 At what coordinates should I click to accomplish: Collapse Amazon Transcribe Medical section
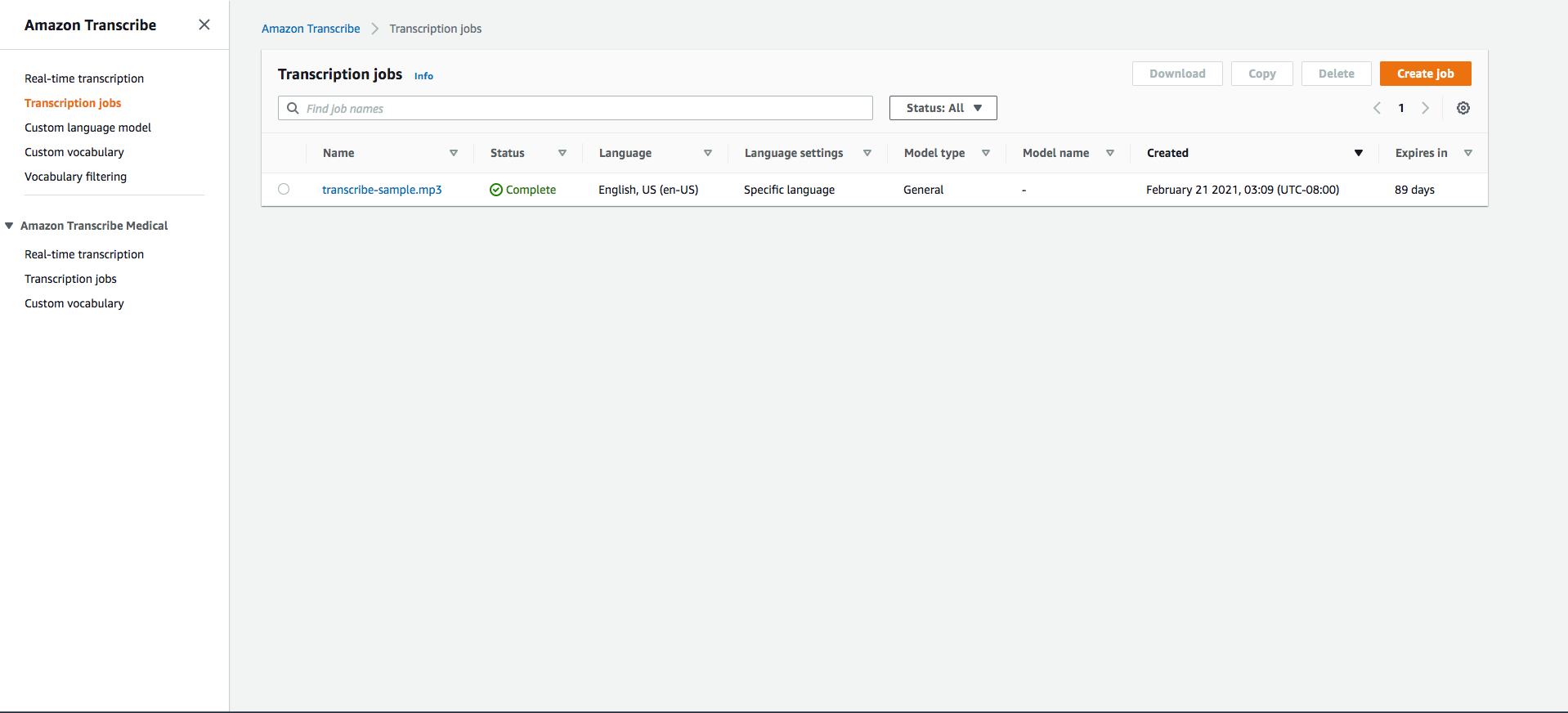tap(9, 226)
